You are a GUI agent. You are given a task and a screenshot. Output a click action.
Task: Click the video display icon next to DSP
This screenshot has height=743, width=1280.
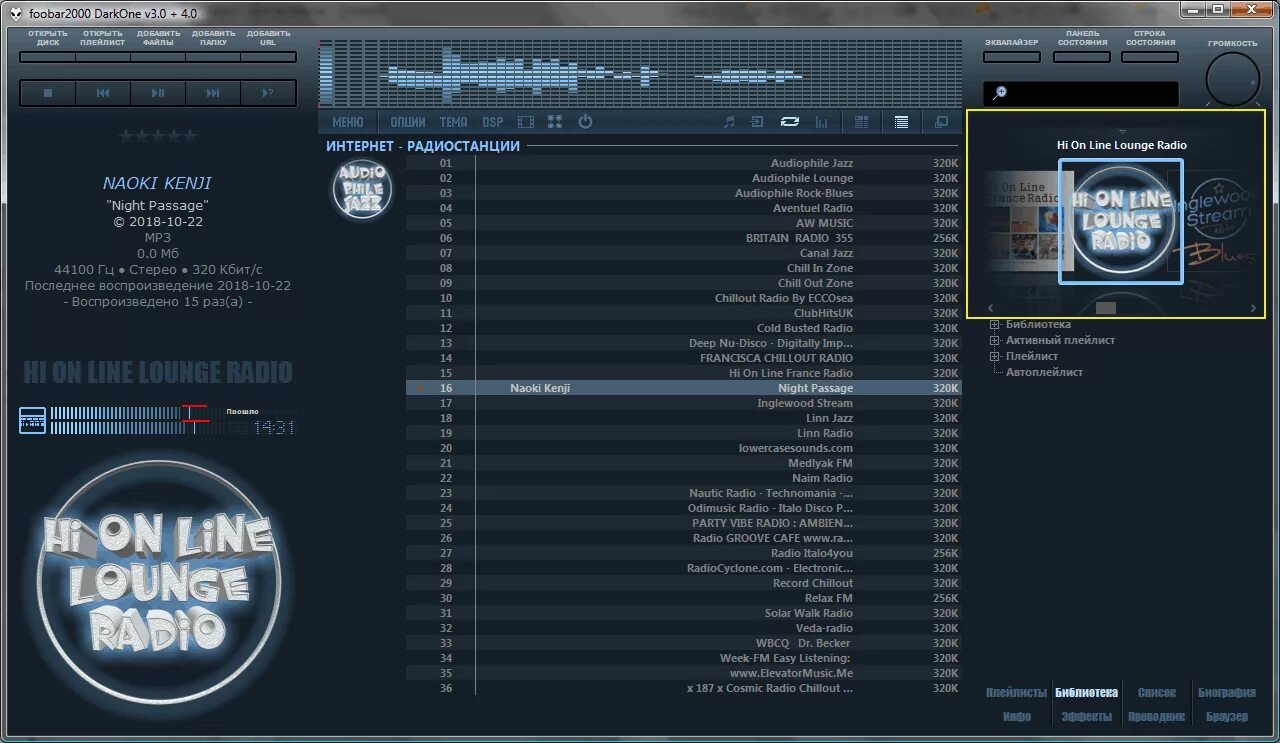(526, 122)
